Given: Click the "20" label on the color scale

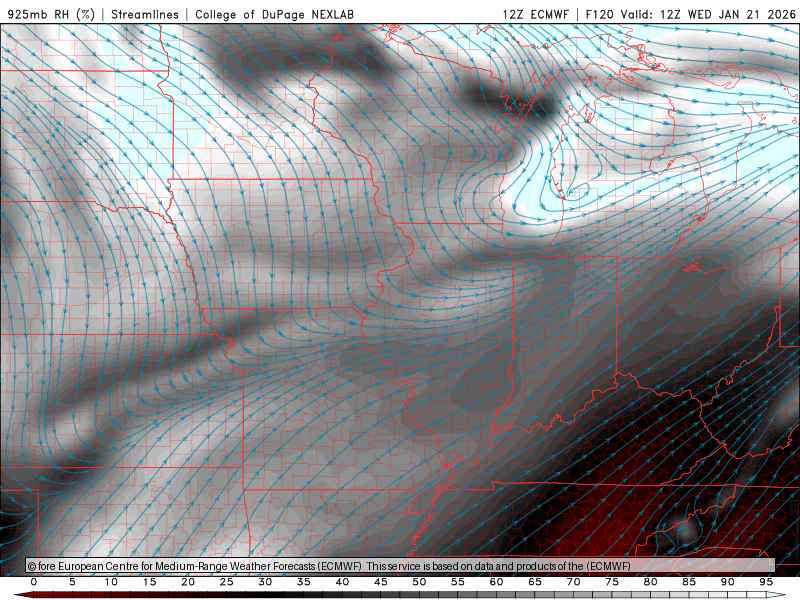Looking at the screenshot, I should click(x=188, y=582).
